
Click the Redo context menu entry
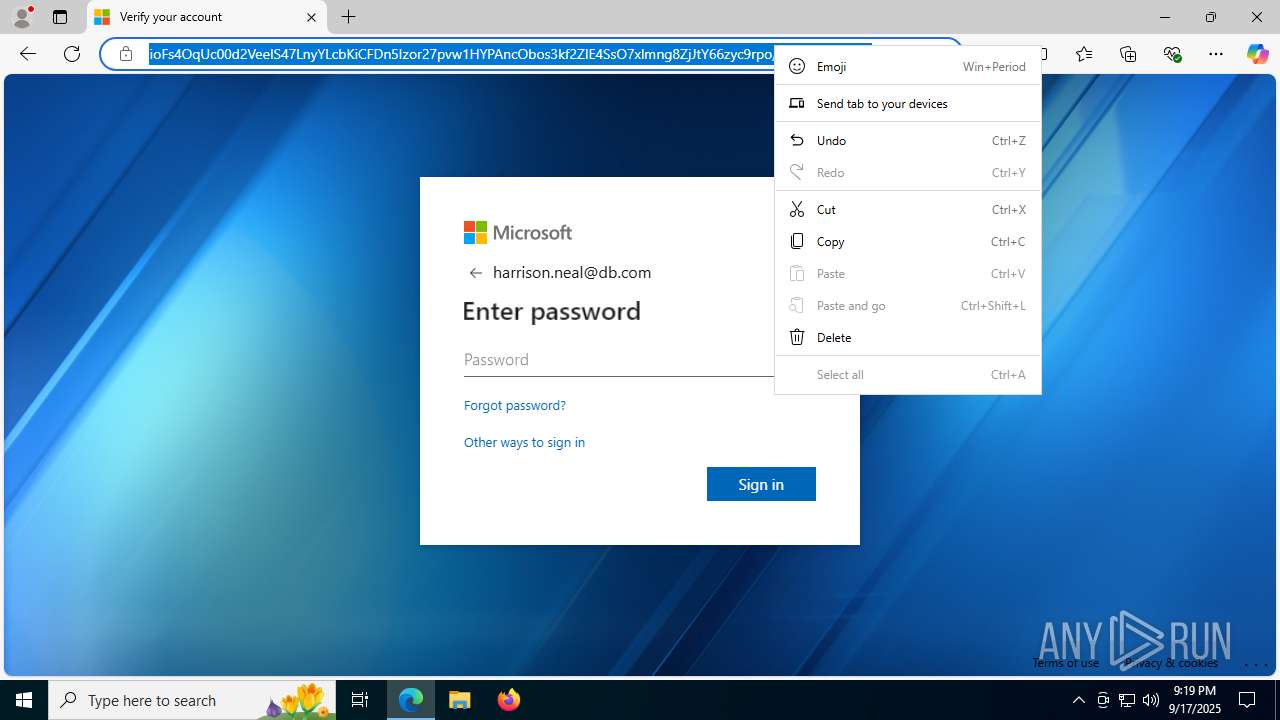(x=908, y=172)
